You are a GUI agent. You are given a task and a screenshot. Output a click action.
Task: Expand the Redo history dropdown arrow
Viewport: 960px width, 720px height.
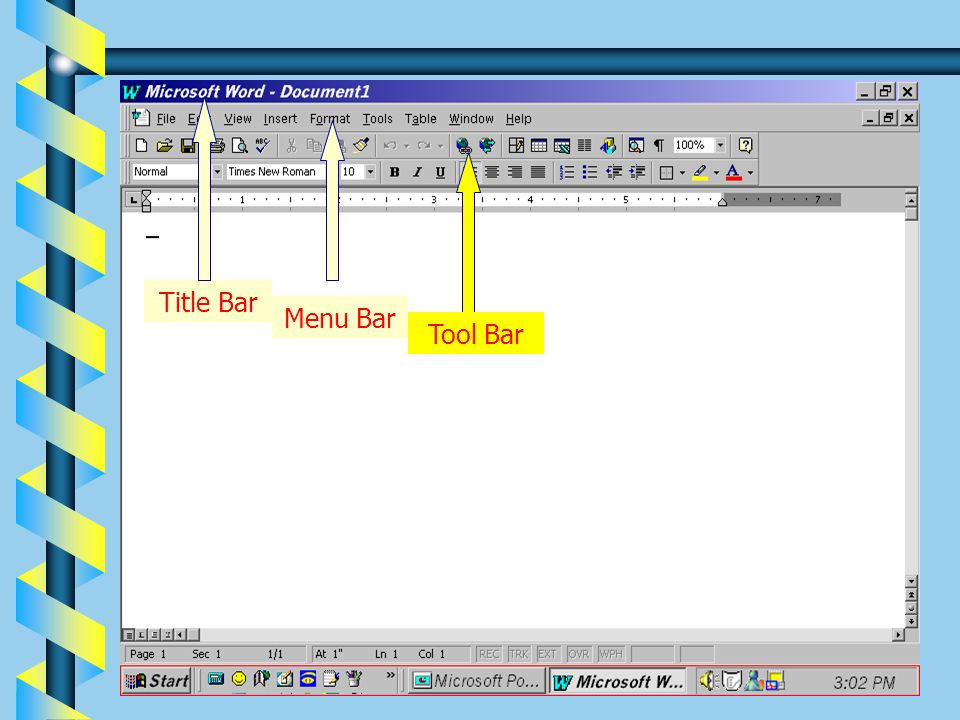440,146
